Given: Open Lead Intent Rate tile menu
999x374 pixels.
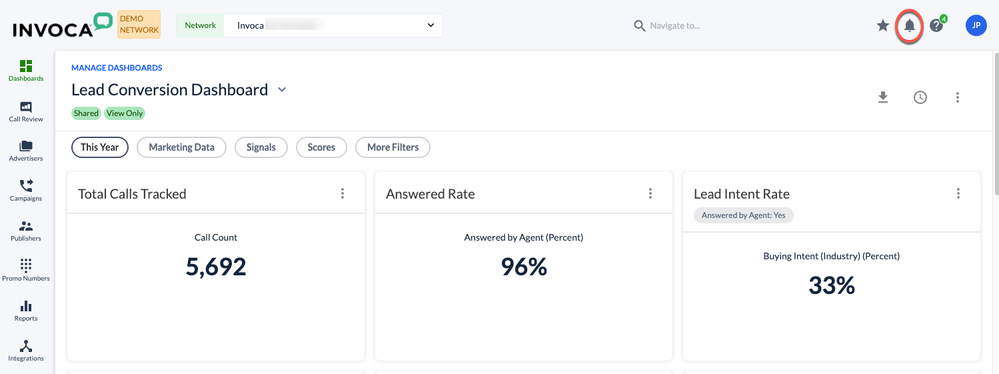Looking at the screenshot, I should 958,193.
